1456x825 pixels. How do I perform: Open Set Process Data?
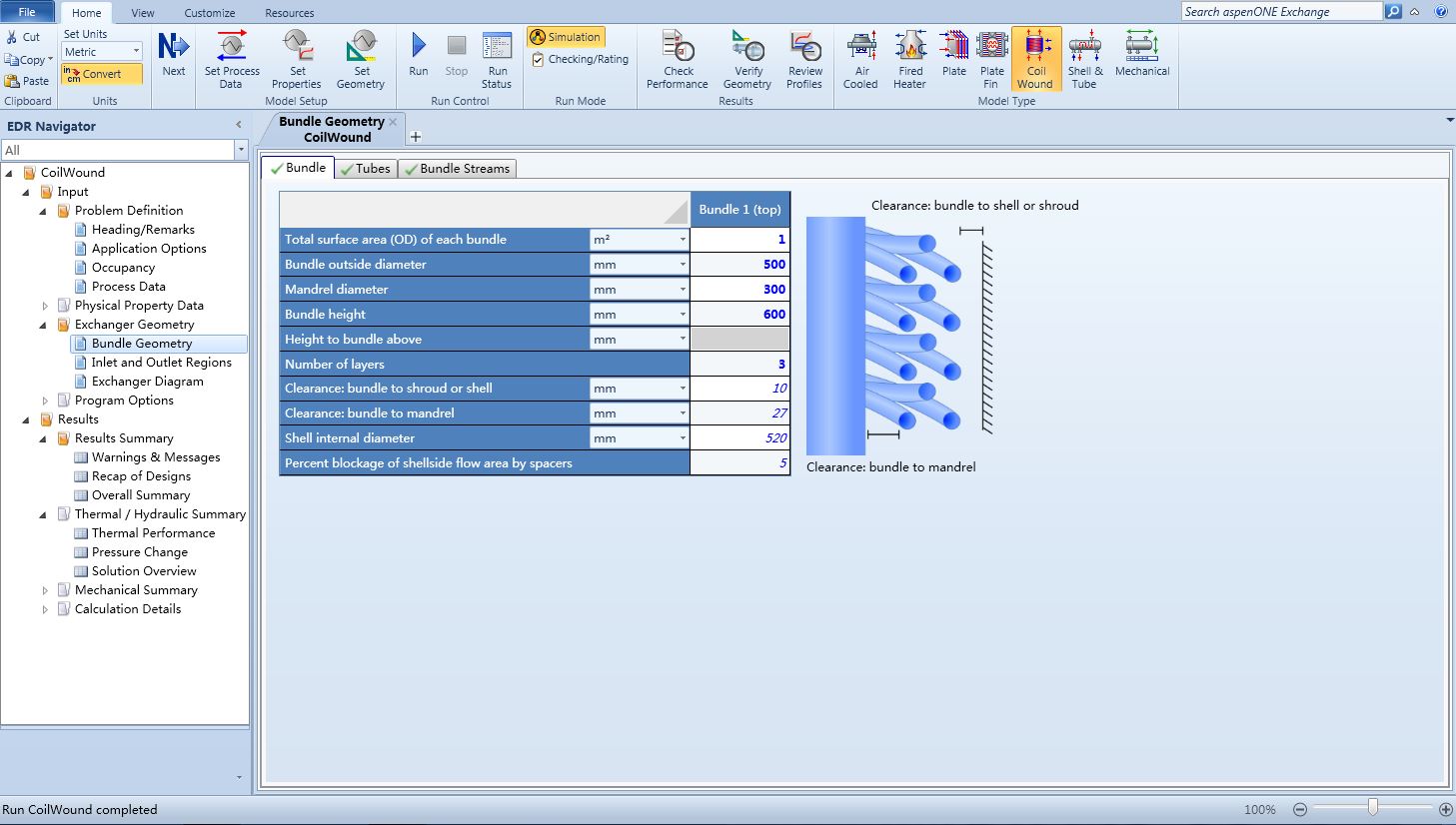pos(232,59)
